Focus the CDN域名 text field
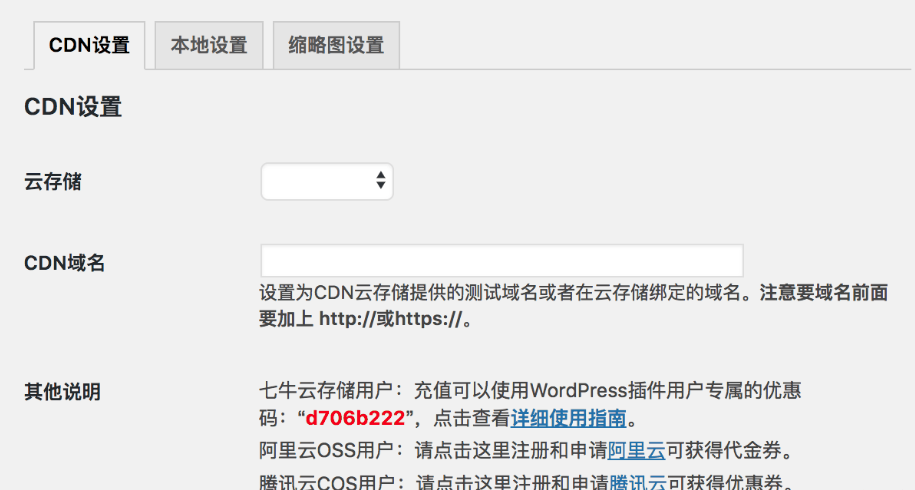Image resolution: width=915 pixels, height=490 pixels. coord(501,260)
